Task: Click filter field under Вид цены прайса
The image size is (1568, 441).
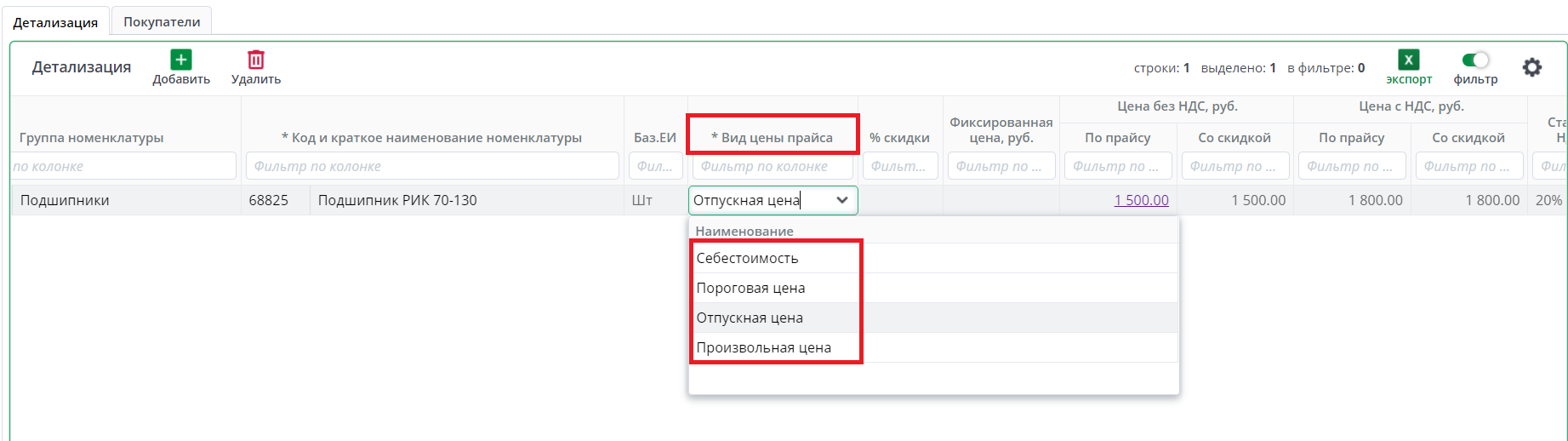Action: 773,166
